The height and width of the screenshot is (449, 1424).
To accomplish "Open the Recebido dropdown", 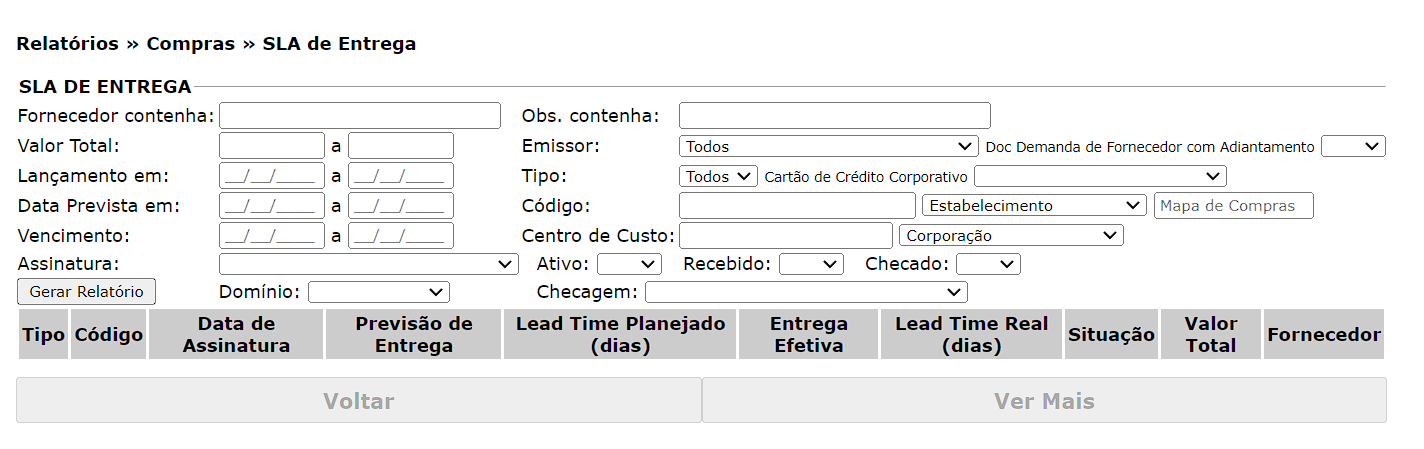I will click(811, 264).
